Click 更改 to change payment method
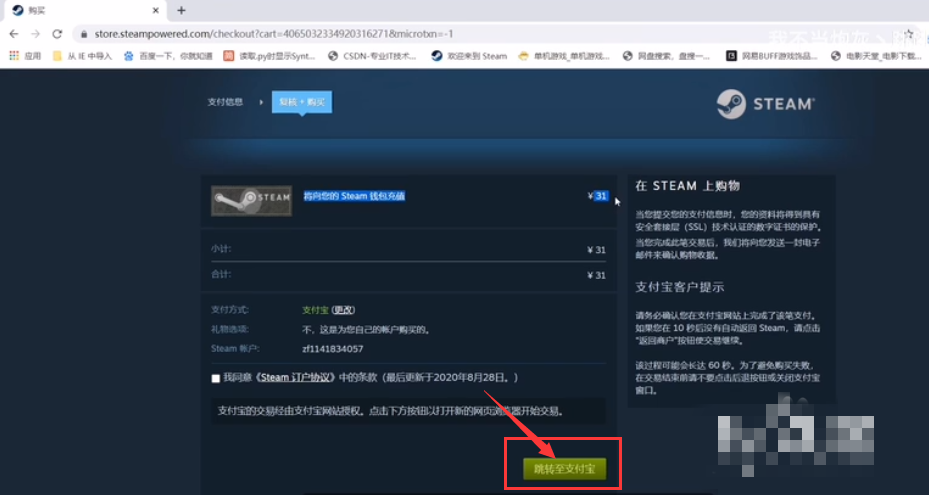 pyautogui.click(x=343, y=310)
